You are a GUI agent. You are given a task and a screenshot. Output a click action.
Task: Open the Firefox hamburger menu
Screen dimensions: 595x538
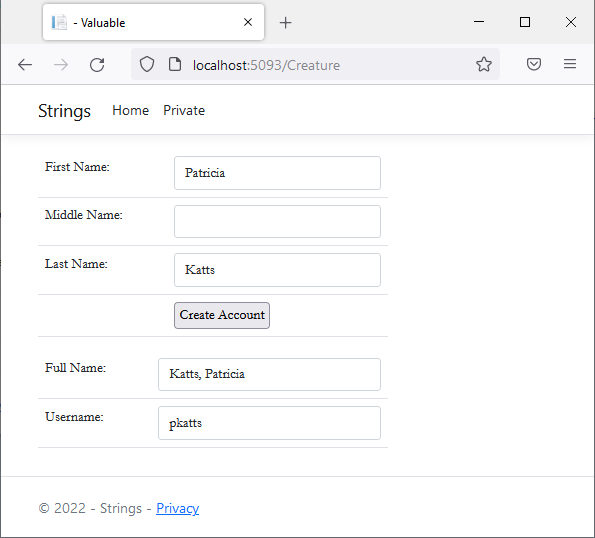(570, 64)
